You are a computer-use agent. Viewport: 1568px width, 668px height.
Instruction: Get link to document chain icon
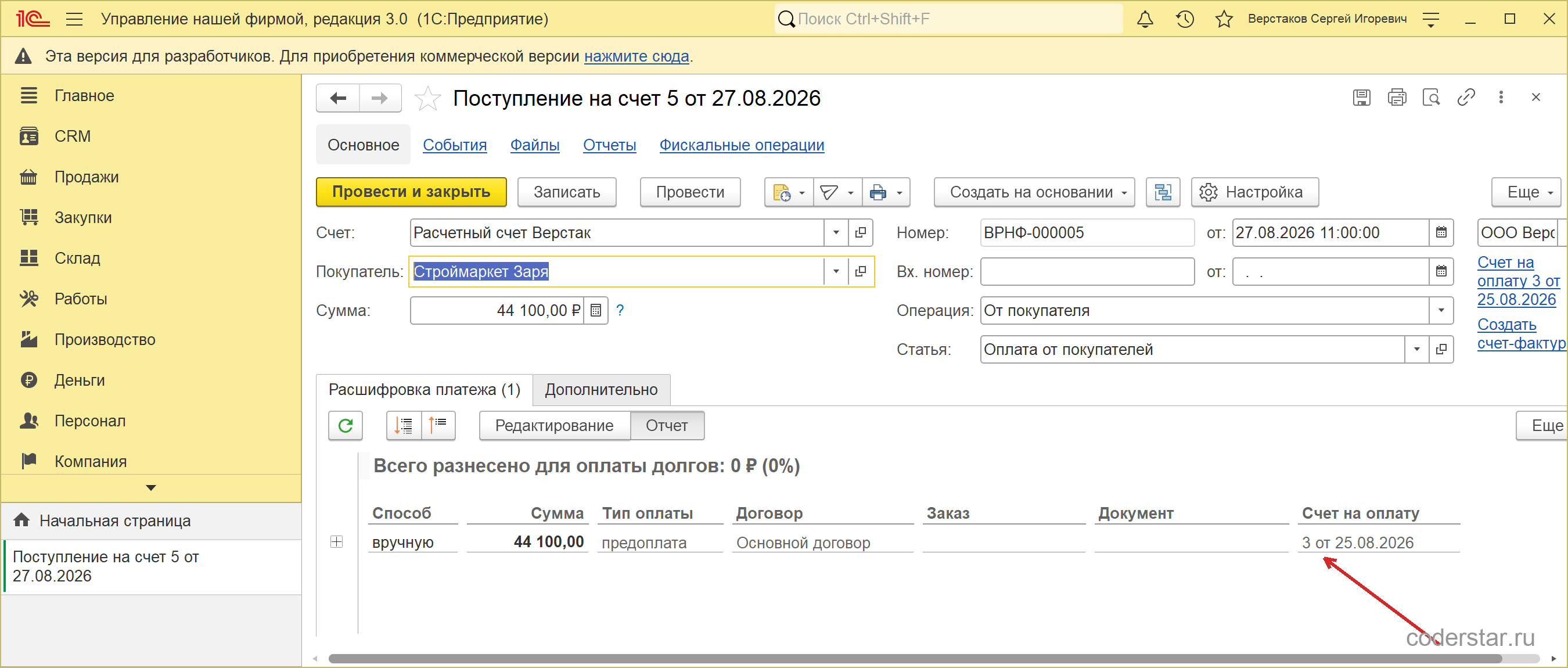coord(1466,98)
